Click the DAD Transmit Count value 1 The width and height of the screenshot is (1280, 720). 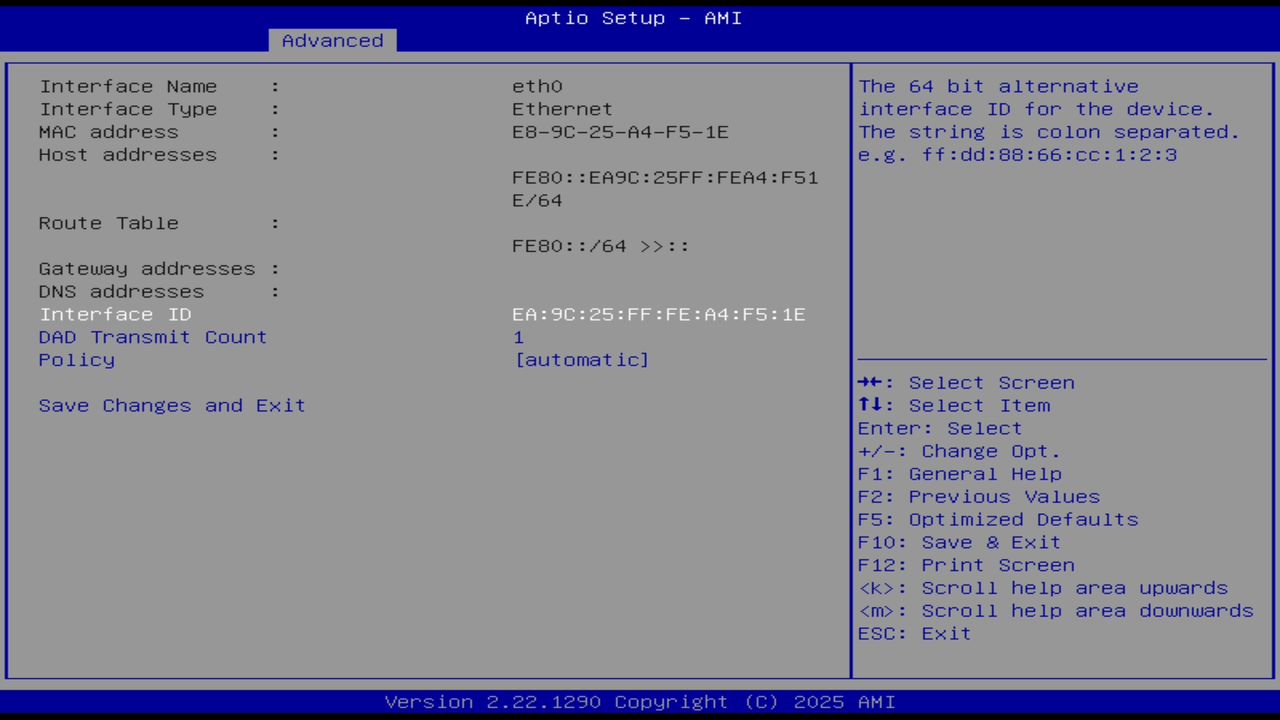point(518,337)
